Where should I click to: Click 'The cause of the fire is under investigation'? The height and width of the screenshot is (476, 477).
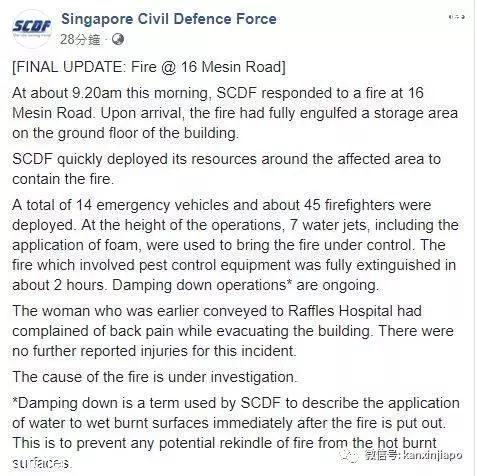click(154, 377)
